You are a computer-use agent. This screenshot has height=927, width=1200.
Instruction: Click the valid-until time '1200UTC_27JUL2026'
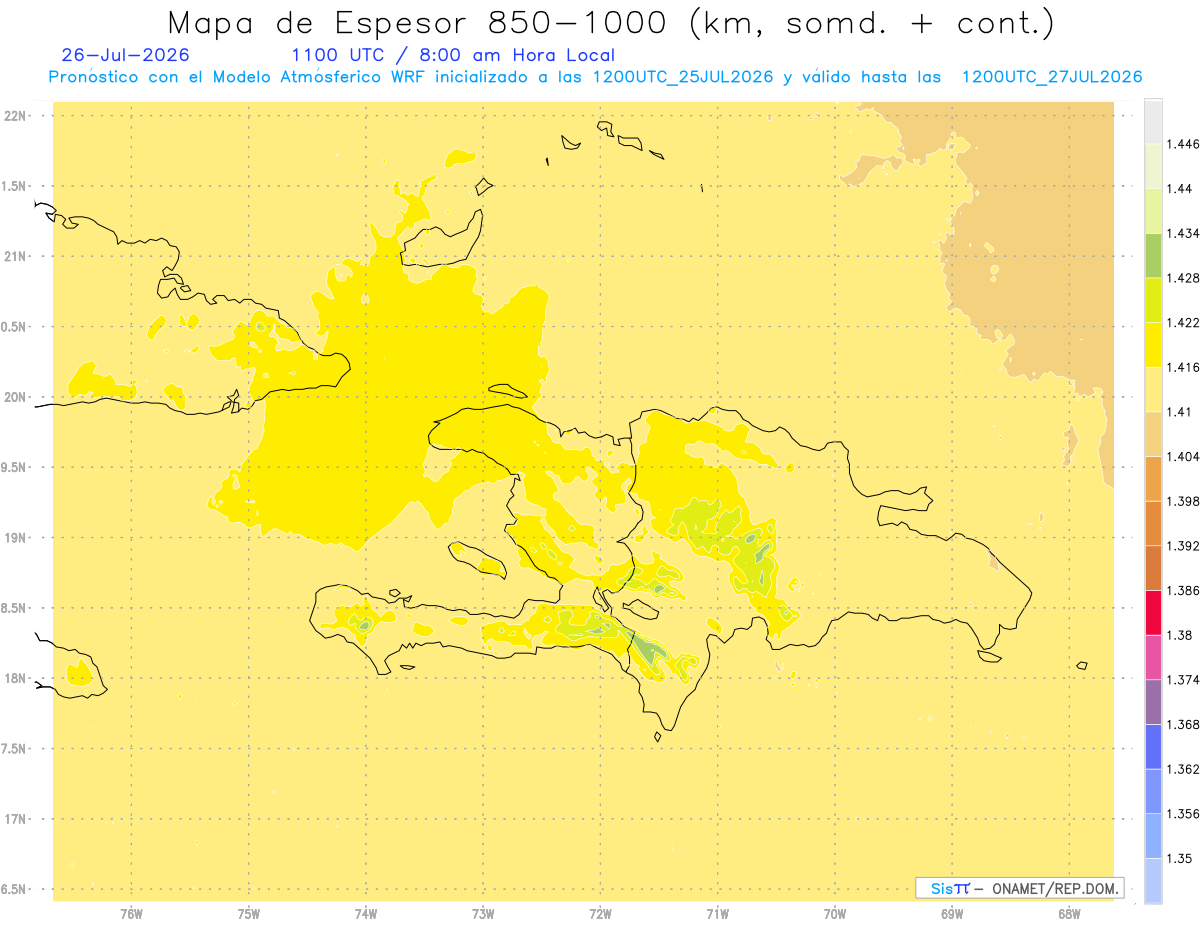coord(1052,77)
